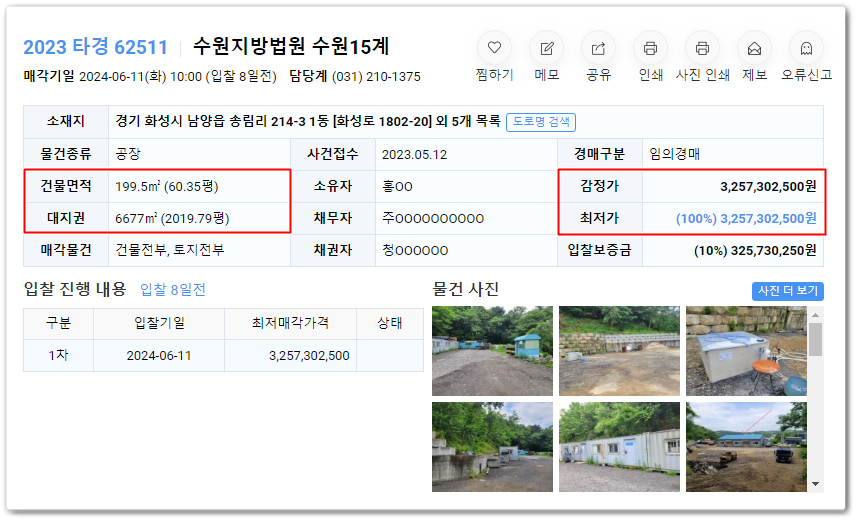This screenshot has width=858, height=522.
Task: Click the photo list scrollbar thumb
Action: [x=815, y=339]
